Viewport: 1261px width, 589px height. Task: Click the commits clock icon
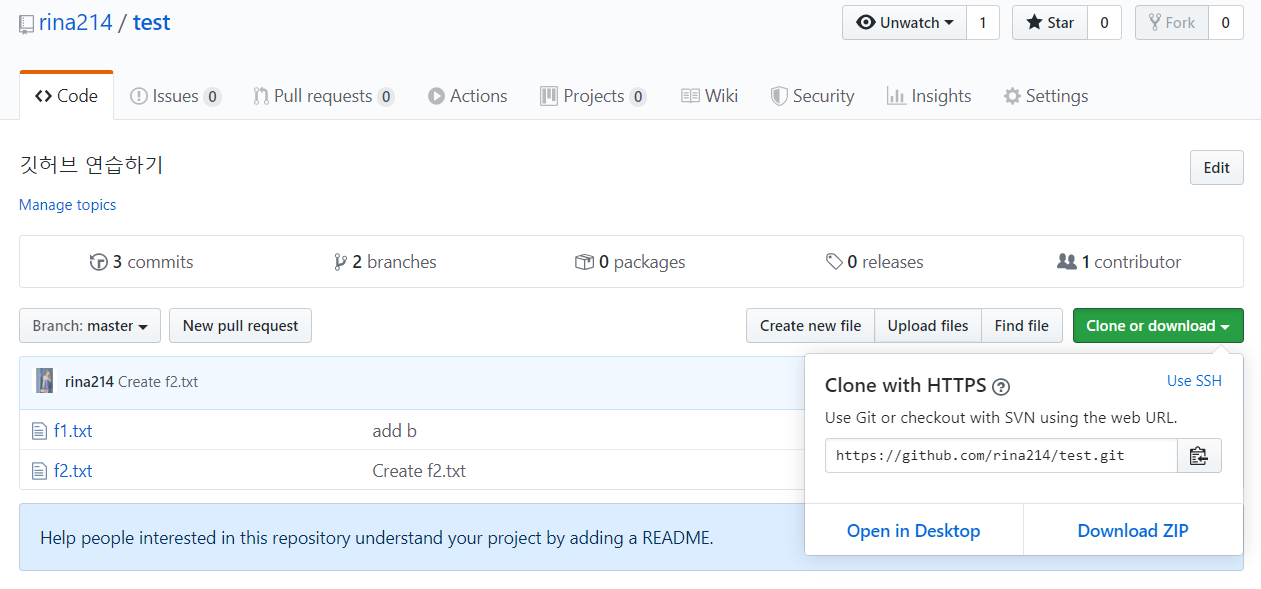click(x=98, y=262)
